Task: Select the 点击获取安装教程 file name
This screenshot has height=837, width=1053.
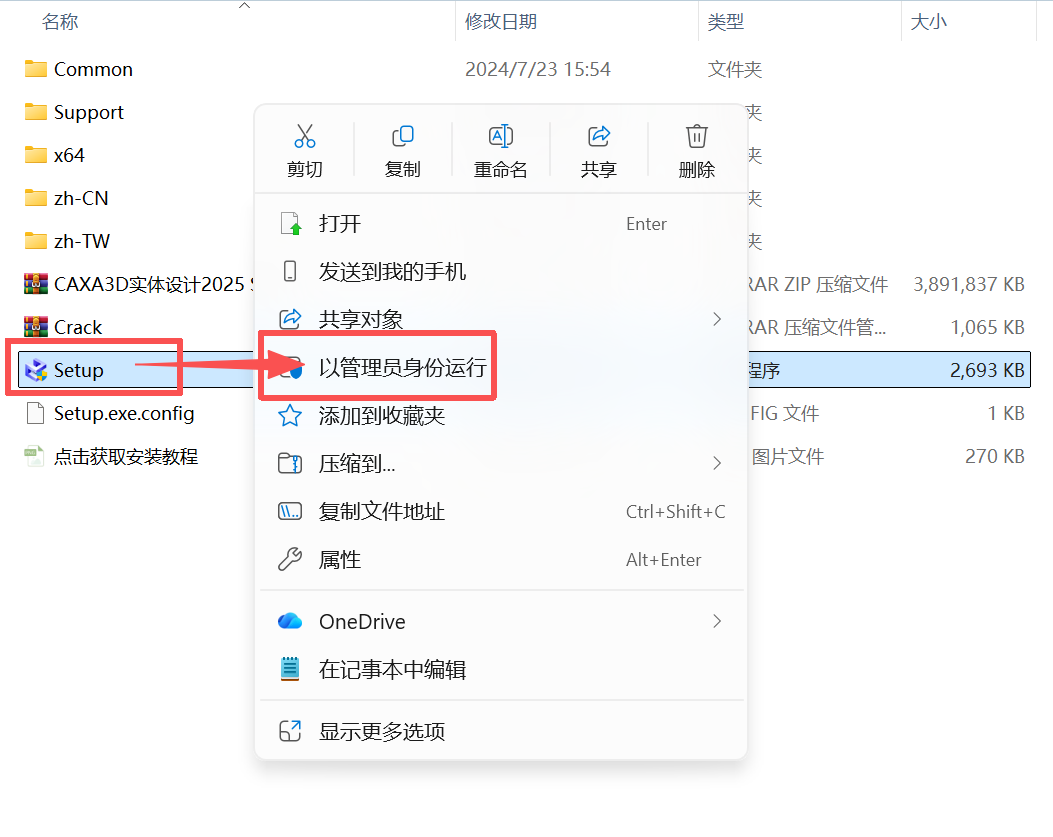Action: coord(126,457)
